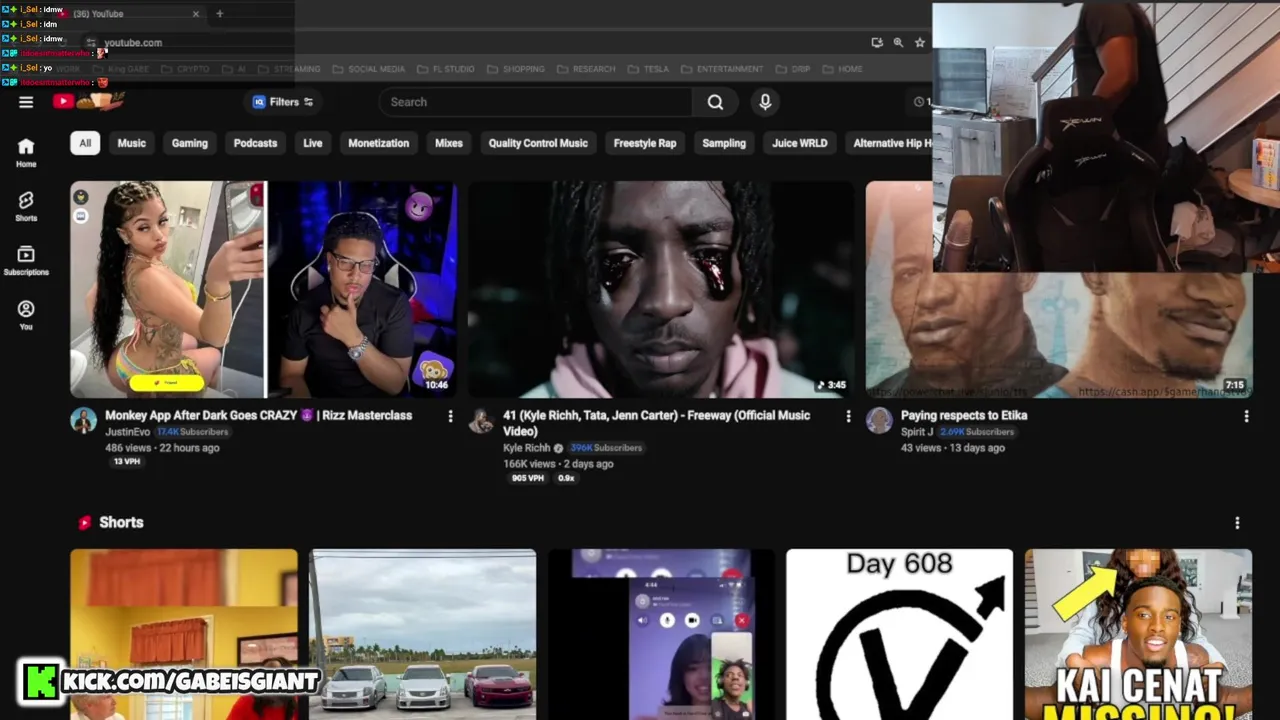Open the Shorts section options menu
This screenshot has width=1280, height=720.
coord(1237,523)
